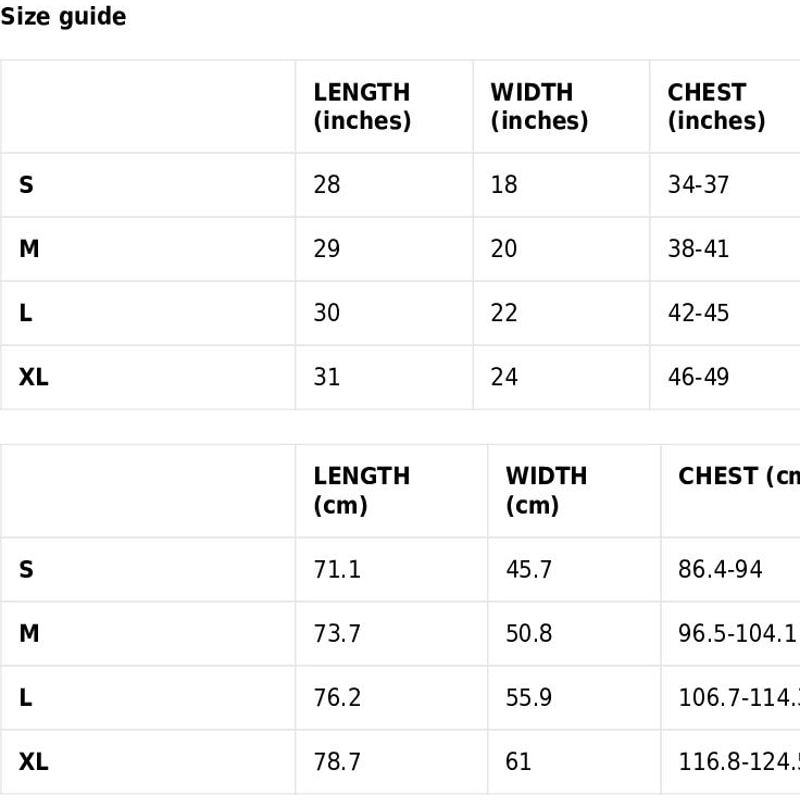Image resolution: width=800 pixels, height=800 pixels.
Task: Select the L row label in cm table
Action: pos(26,698)
